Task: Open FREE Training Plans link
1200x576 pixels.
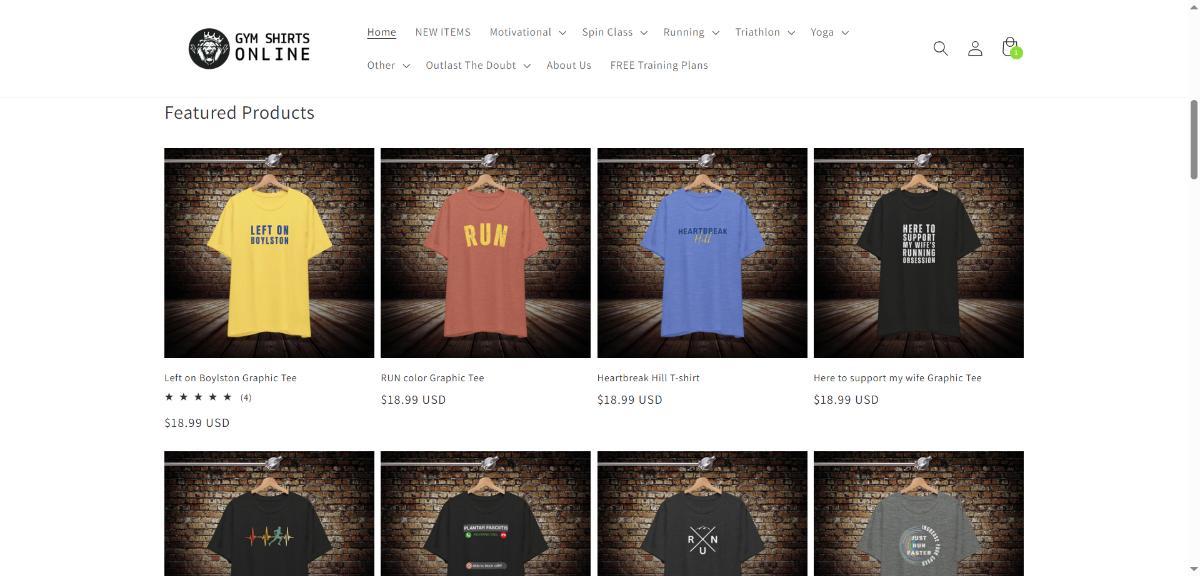Action: click(x=659, y=65)
